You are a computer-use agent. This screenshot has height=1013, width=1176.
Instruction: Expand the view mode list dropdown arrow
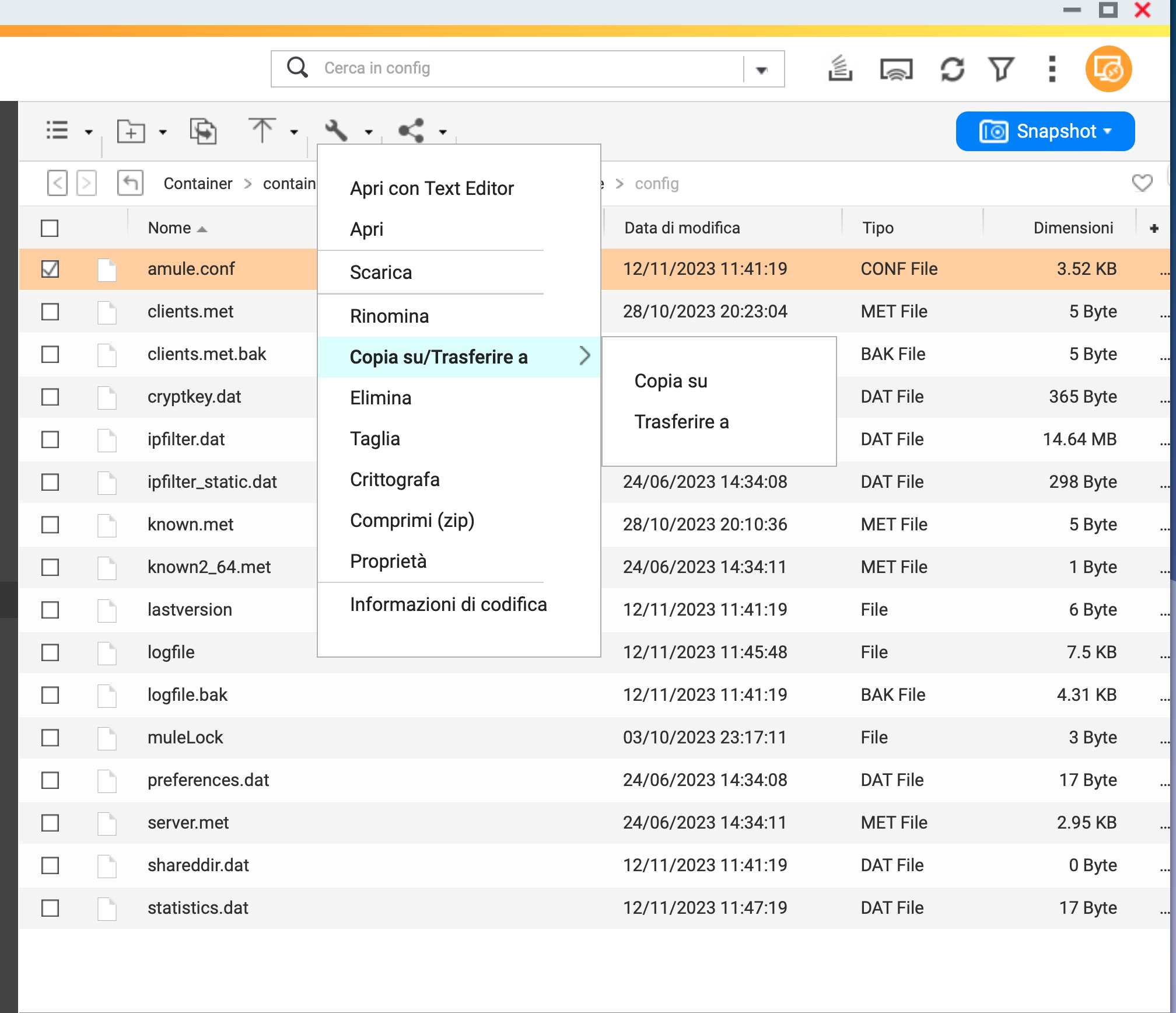89,132
